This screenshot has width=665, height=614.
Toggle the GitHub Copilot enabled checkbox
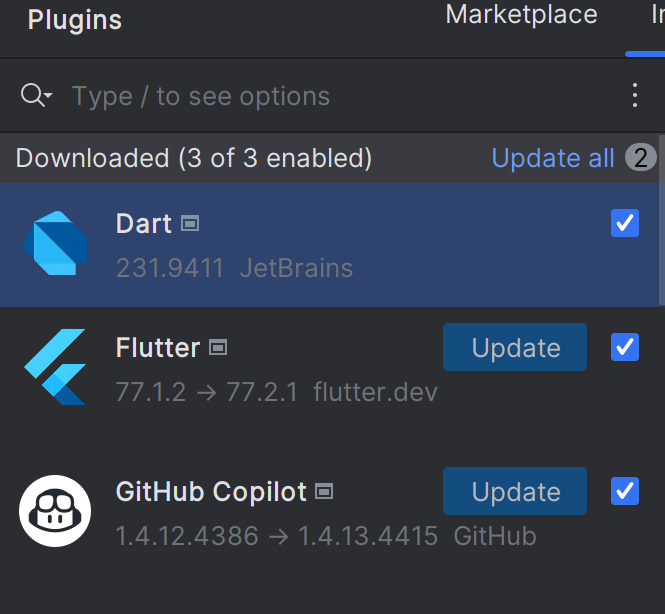pyautogui.click(x=625, y=491)
